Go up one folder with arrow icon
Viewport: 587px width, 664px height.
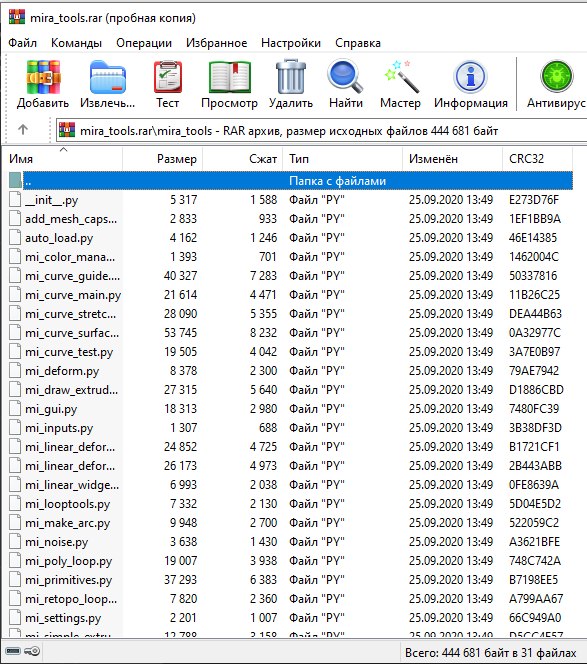[x=23, y=130]
